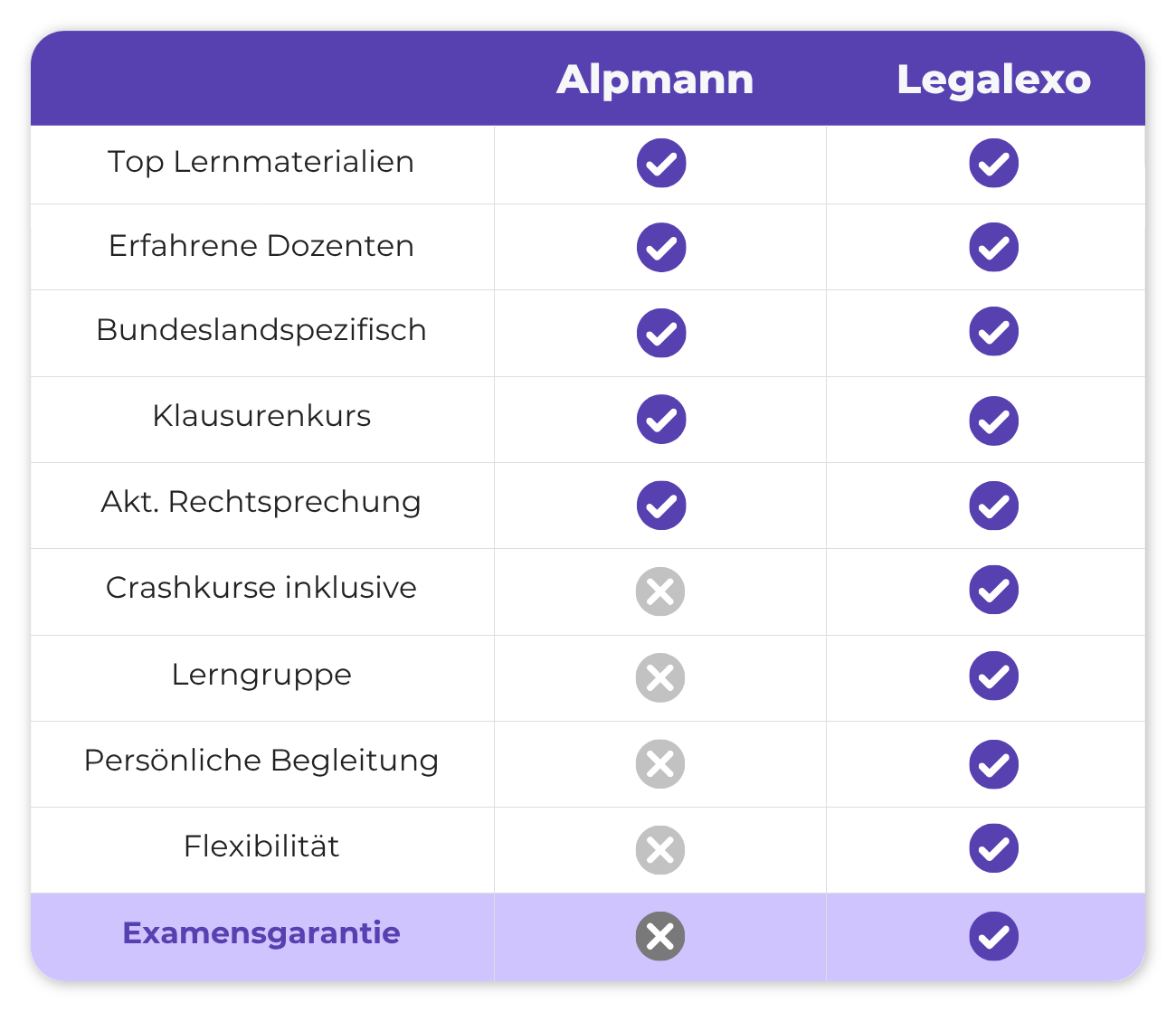The image size is (1176, 1012).
Task: Click Alpmann checkmark for Klausurenkurs
Action: point(661,419)
